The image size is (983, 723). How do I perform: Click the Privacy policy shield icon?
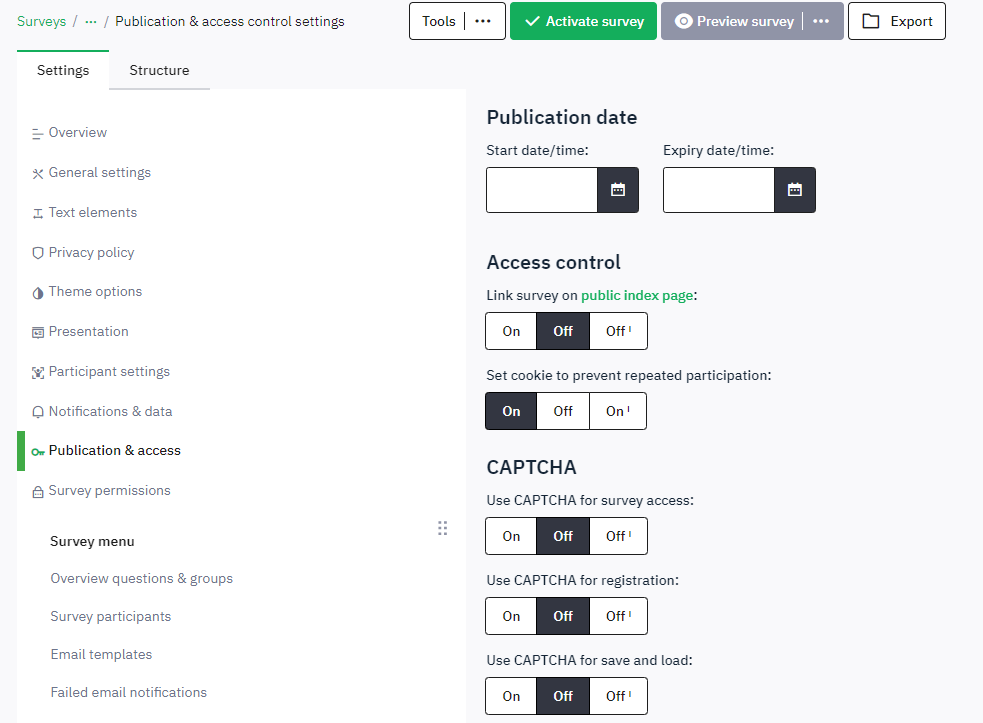(38, 253)
